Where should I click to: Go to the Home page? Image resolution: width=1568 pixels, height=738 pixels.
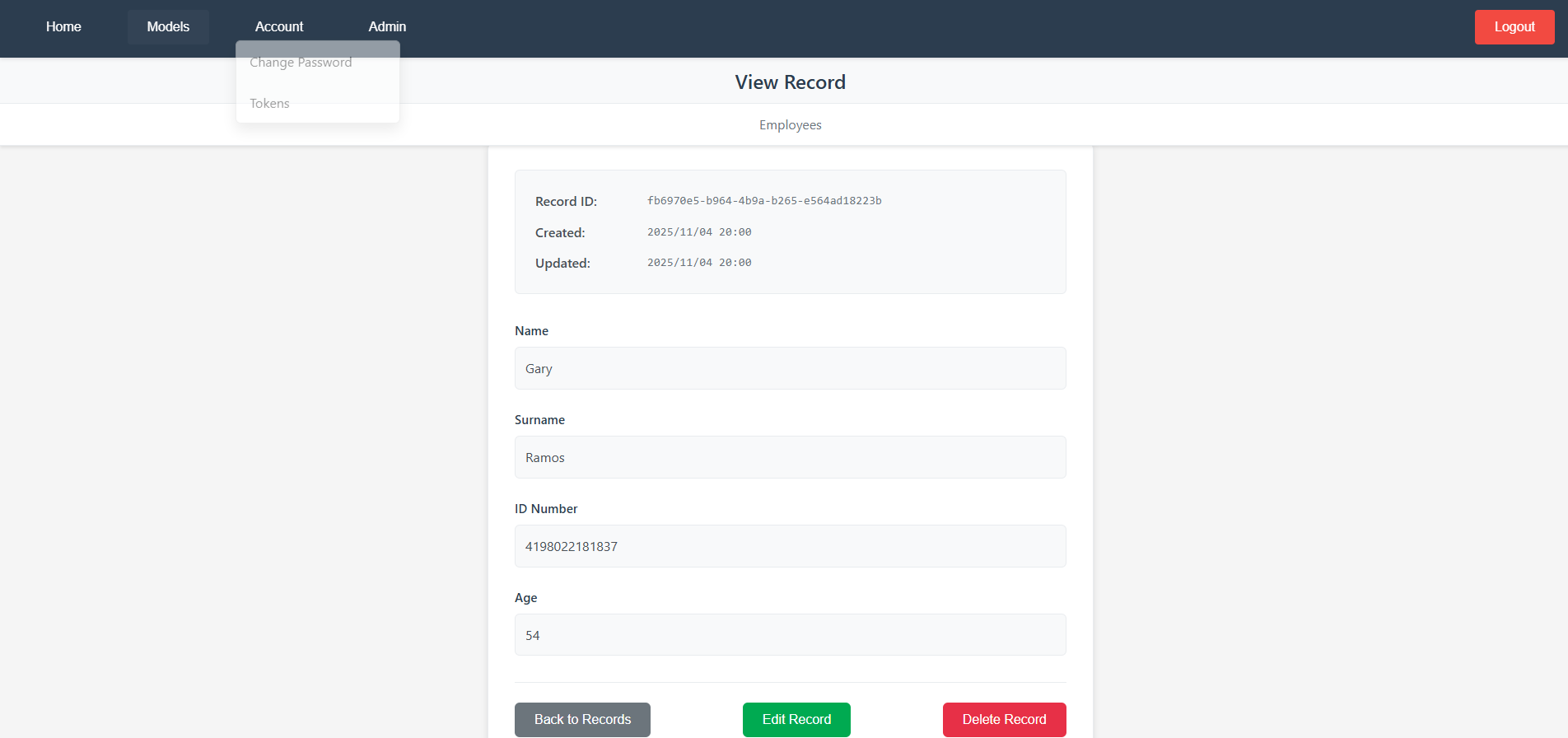(x=63, y=27)
